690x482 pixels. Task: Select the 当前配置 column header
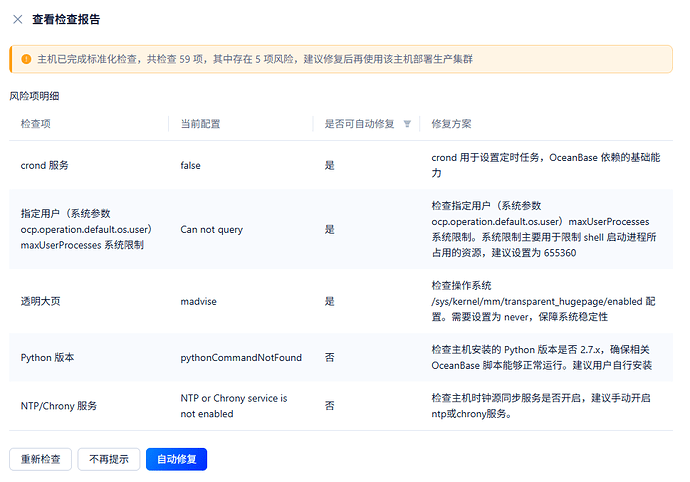201,124
